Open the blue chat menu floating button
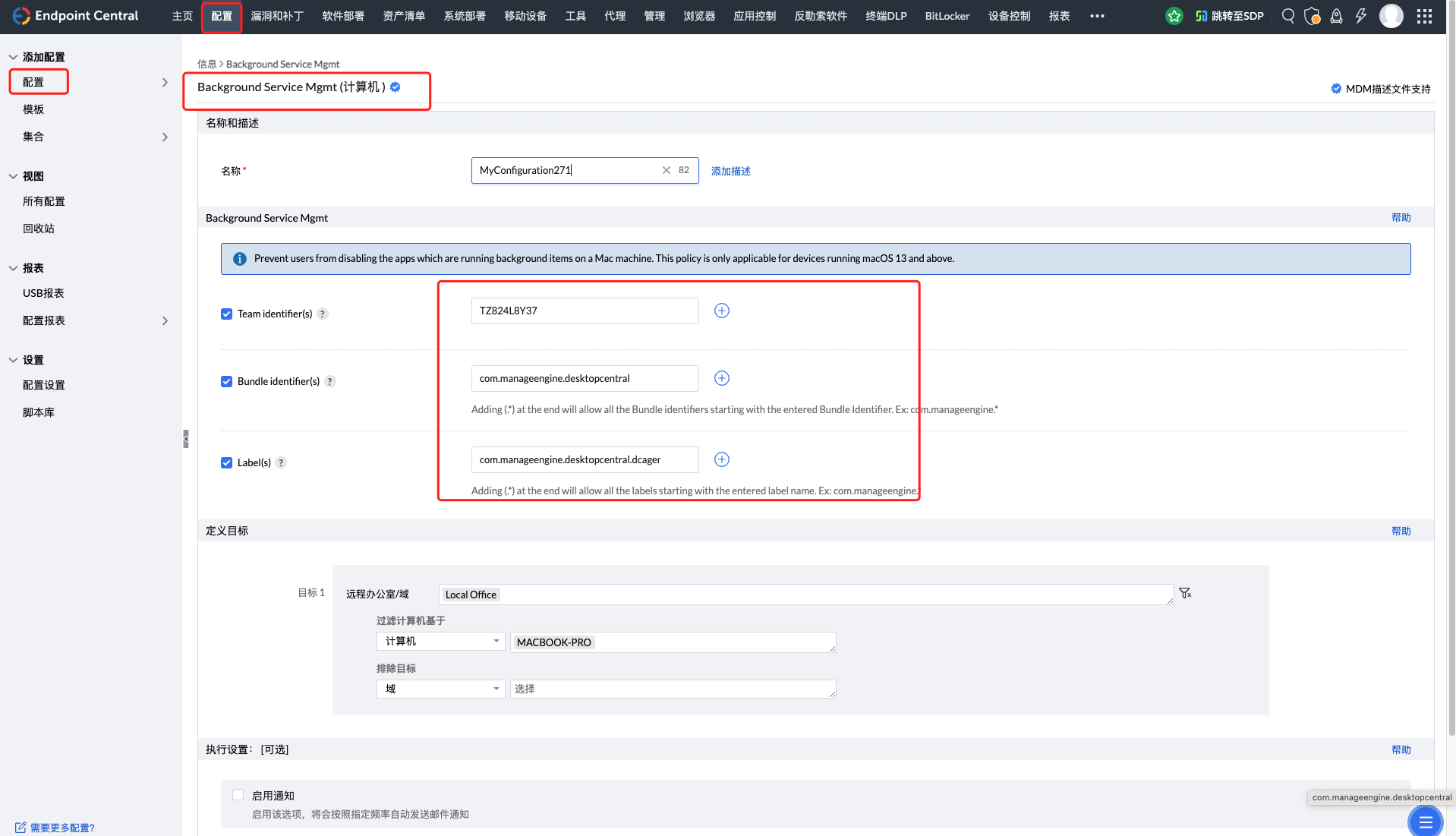This screenshot has width=1456, height=836. 1425,822
